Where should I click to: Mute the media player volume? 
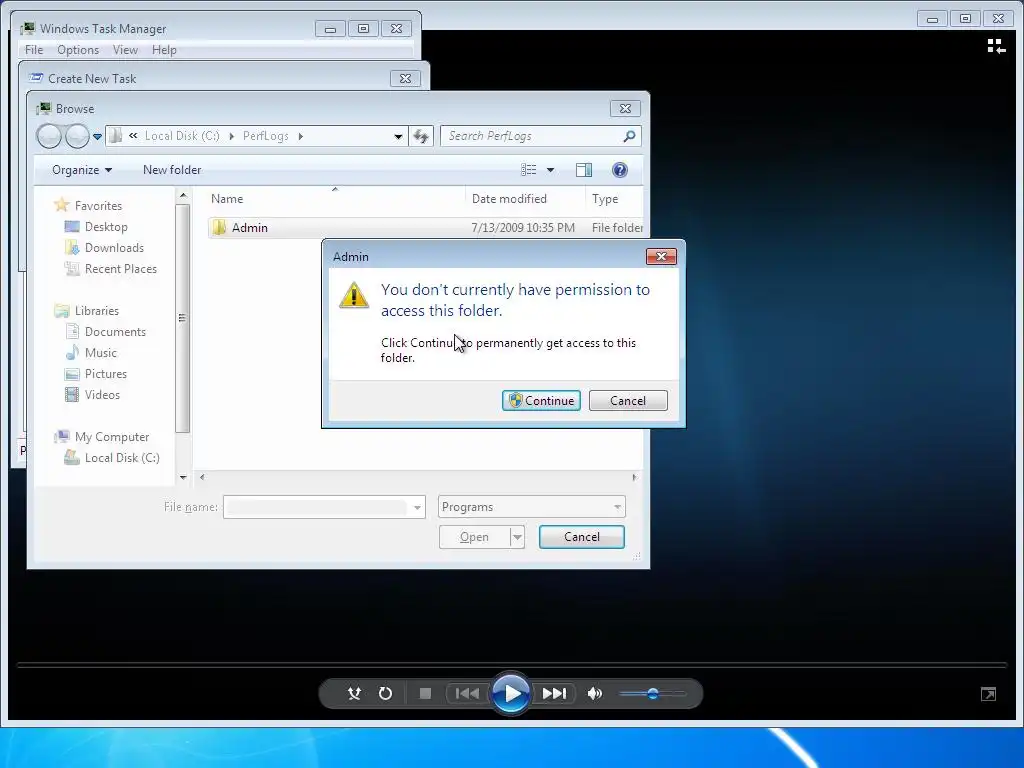point(595,693)
